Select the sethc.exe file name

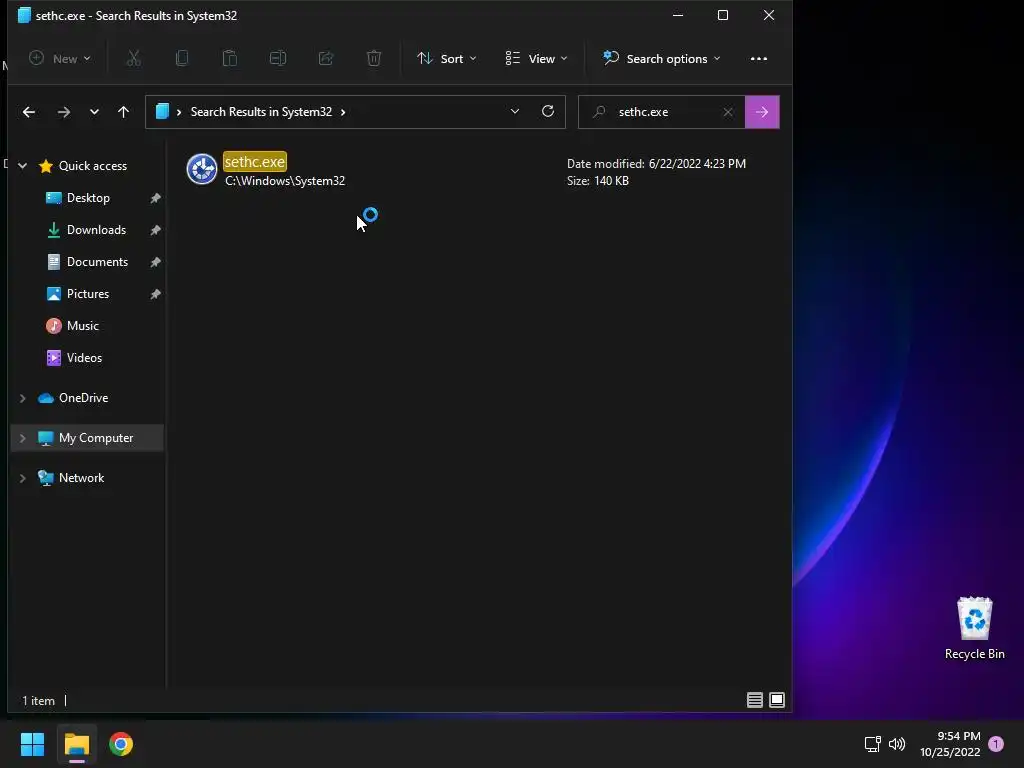pyautogui.click(x=255, y=162)
